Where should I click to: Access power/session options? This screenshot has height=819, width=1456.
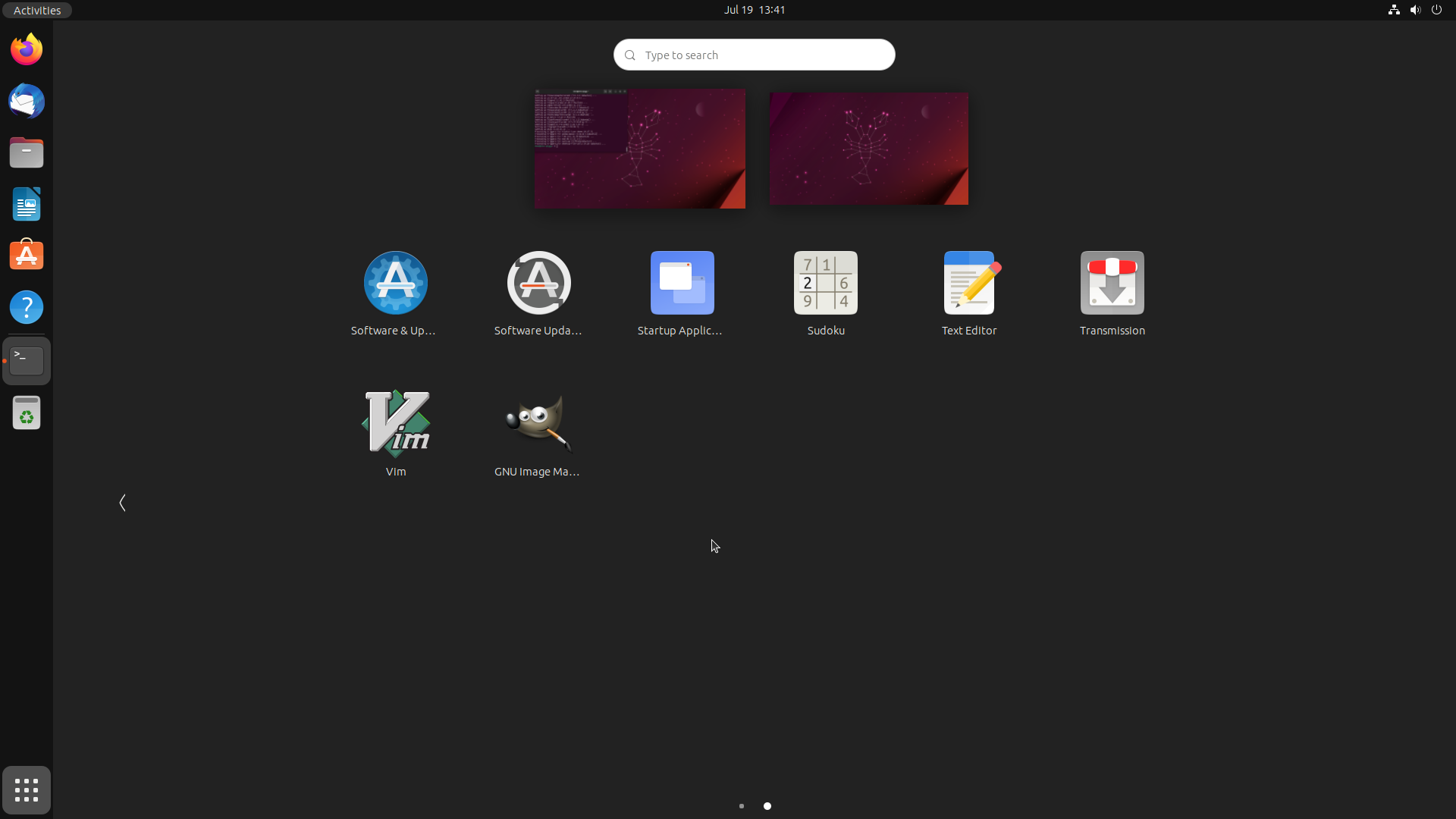pyautogui.click(x=1437, y=10)
